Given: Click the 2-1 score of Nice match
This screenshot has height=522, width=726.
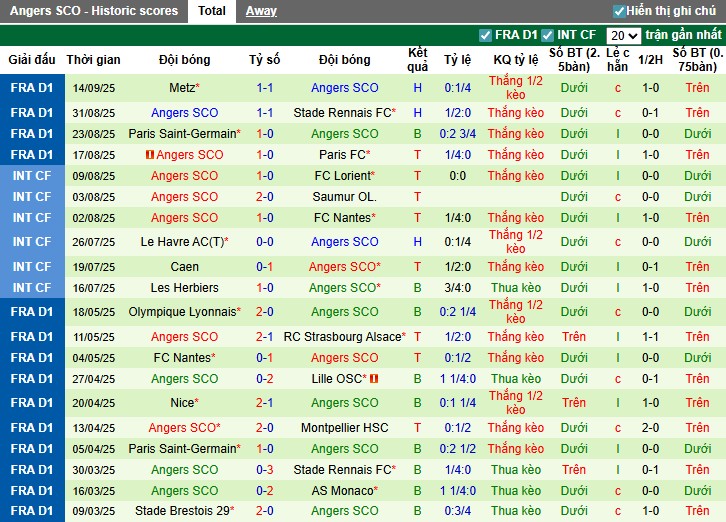Looking at the screenshot, I should tap(265, 403).
